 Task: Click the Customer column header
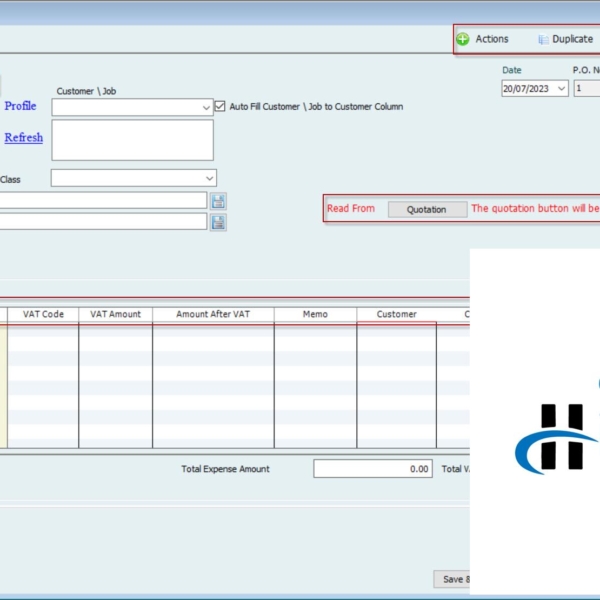click(x=396, y=315)
